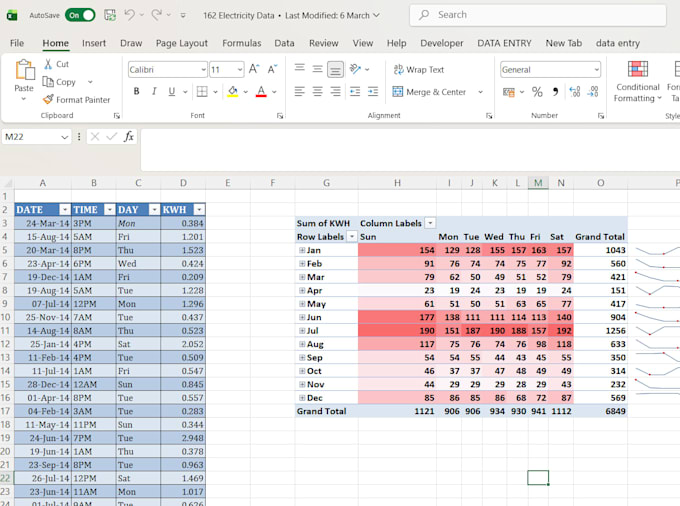Click Decrease Decimal icon
This screenshot has height=506, width=680.
point(593,92)
